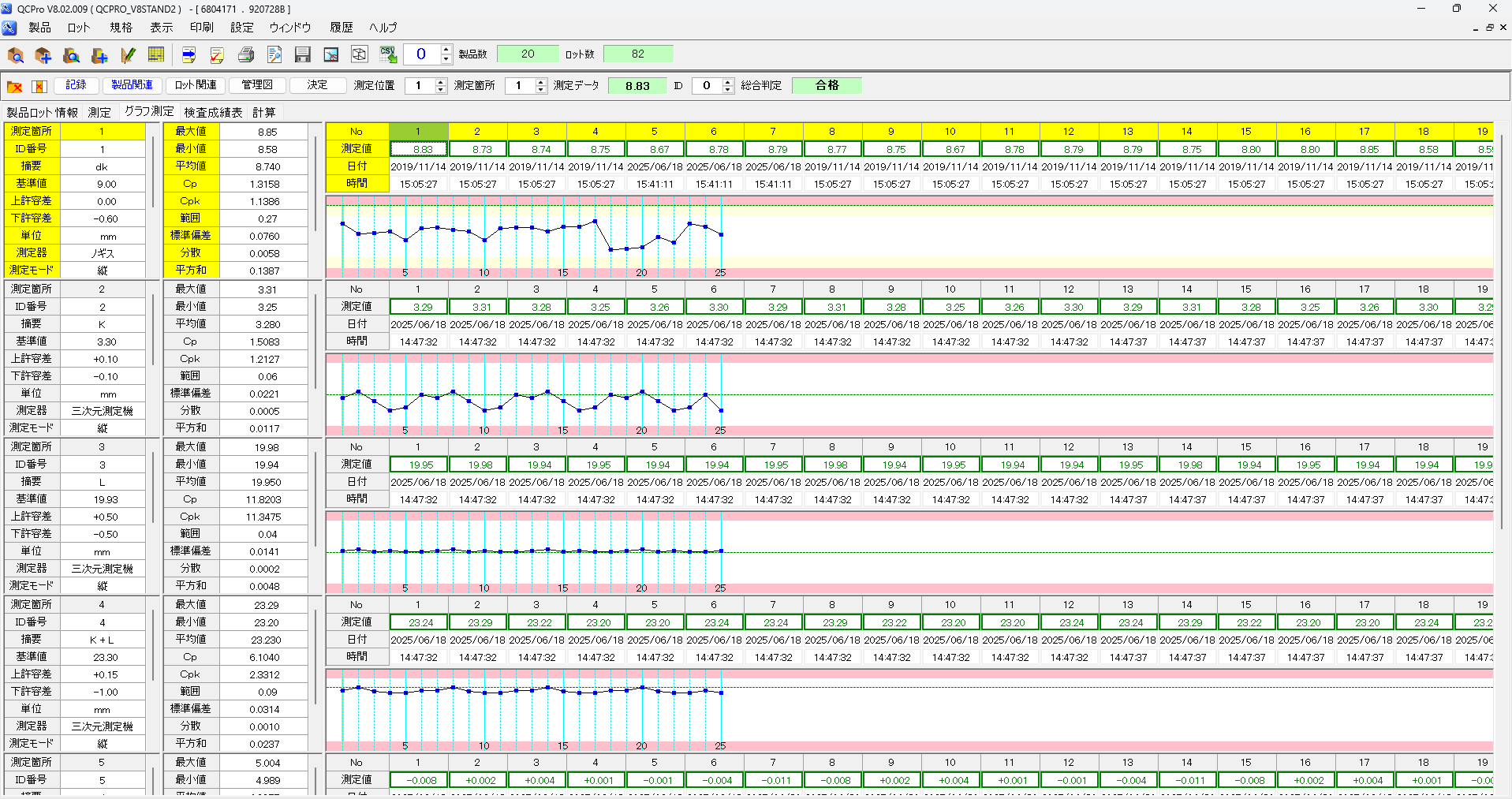1512x799 pixels.
Task: Click the 測定器 cell showing ノギス
Action: [x=103, y=253]
